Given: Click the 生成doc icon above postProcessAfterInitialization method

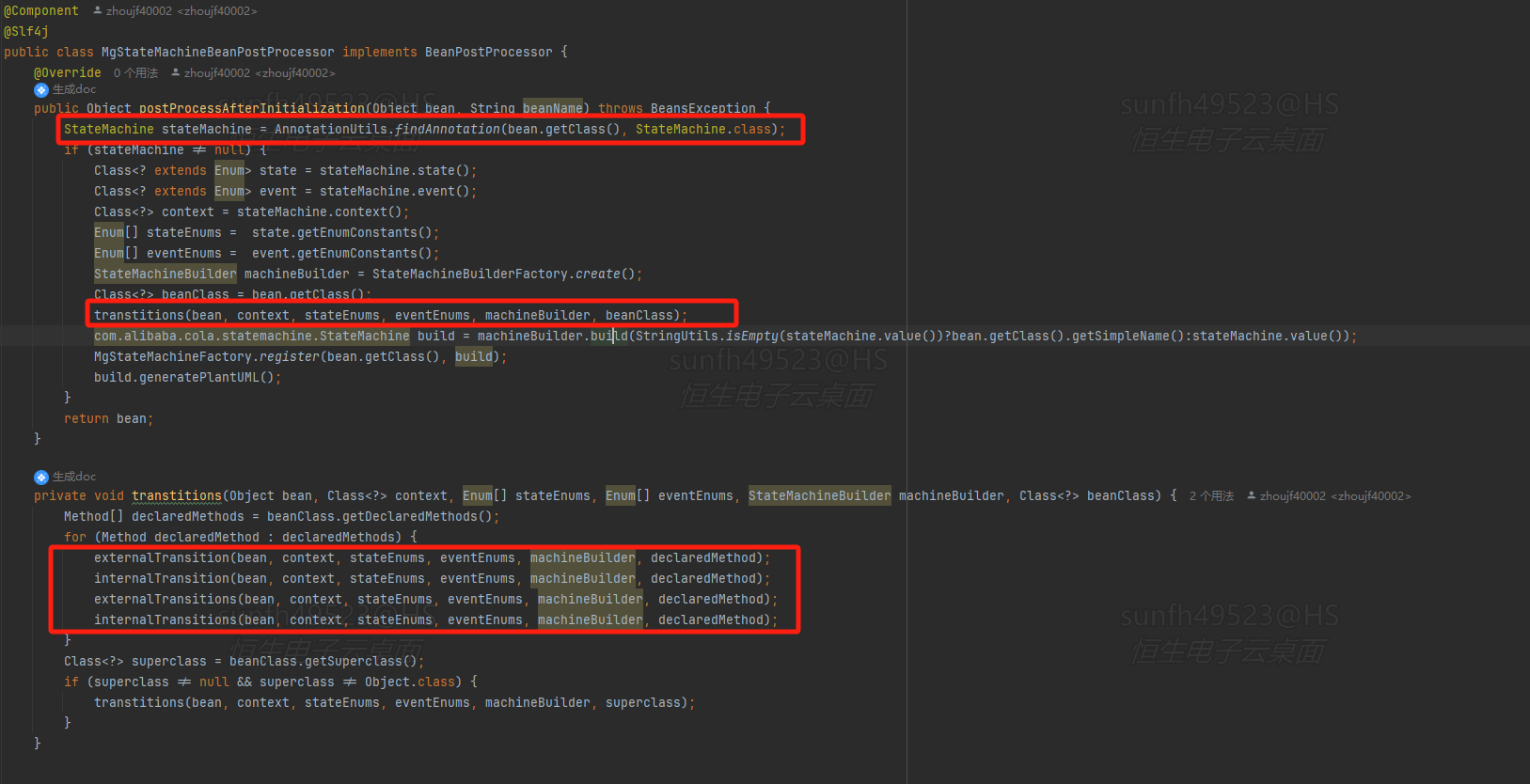Looking at the screenshot, I should [x=40, y=90].
